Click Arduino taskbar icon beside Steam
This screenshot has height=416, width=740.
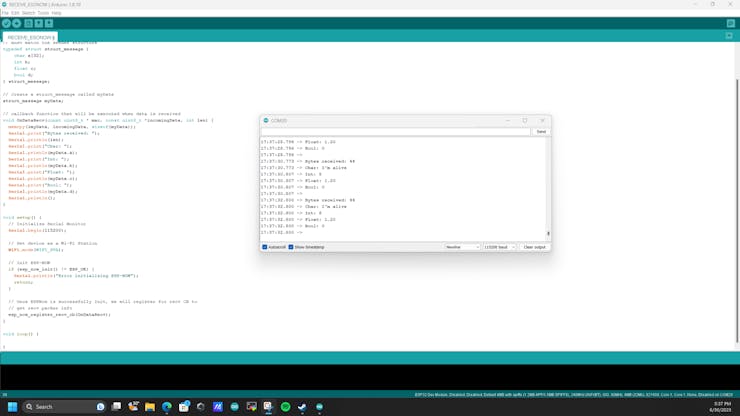(320, 407)
